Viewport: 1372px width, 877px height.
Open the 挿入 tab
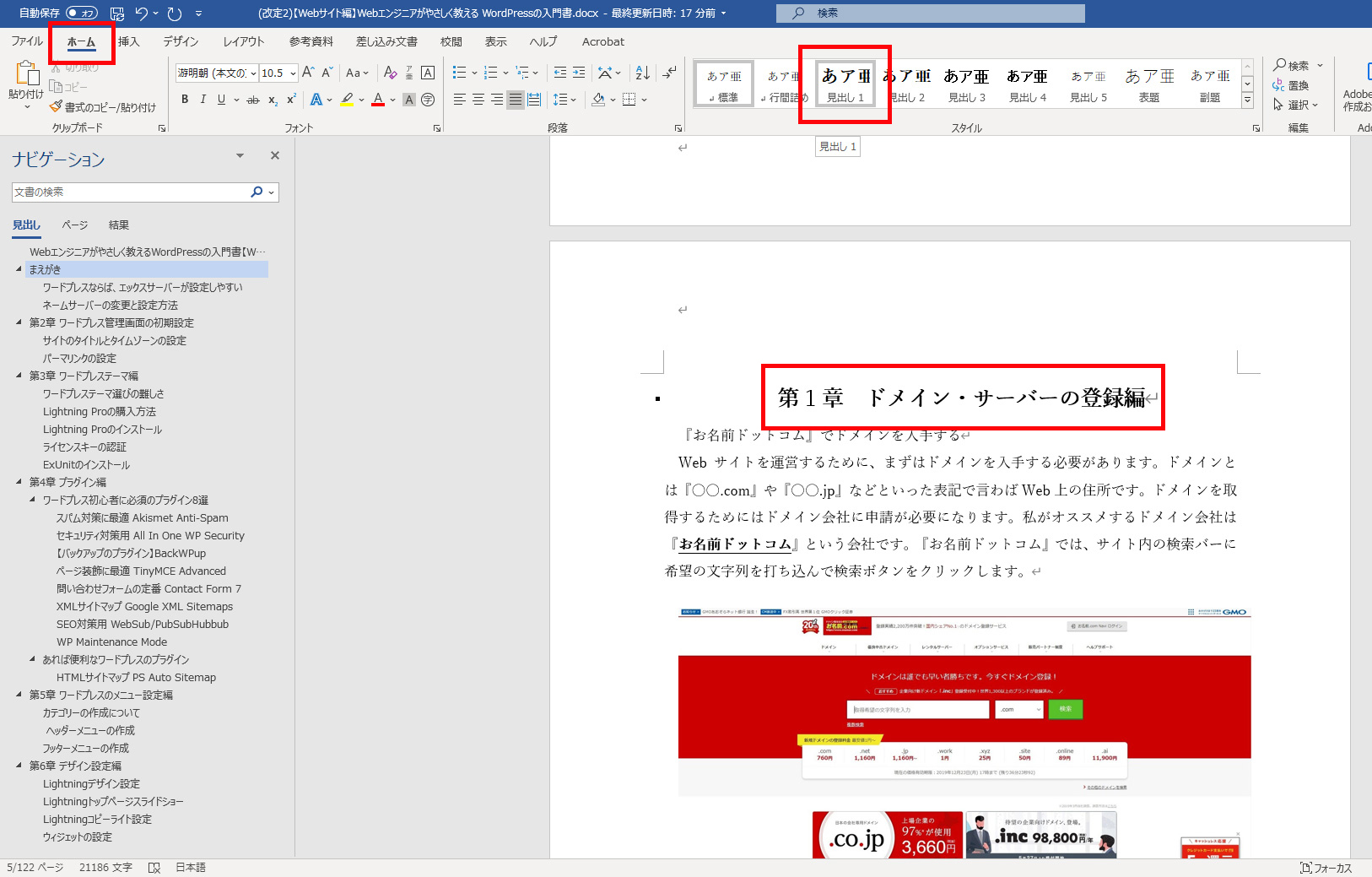128,41
